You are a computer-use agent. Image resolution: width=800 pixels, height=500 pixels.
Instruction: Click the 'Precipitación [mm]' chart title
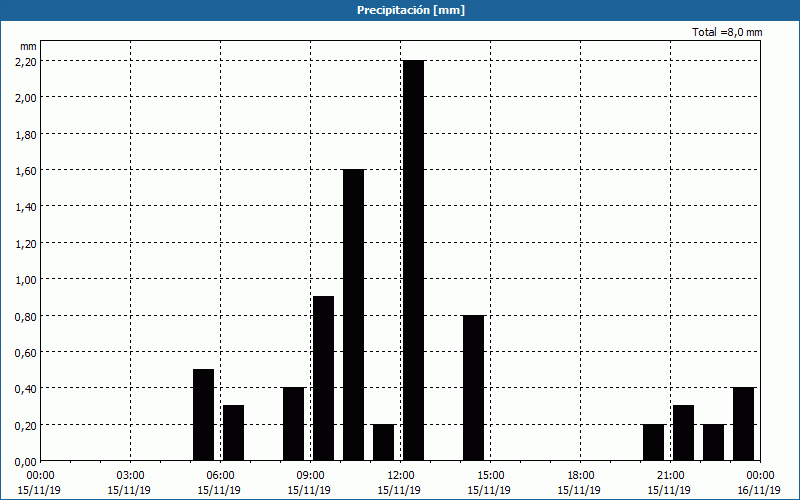point(411,10)
